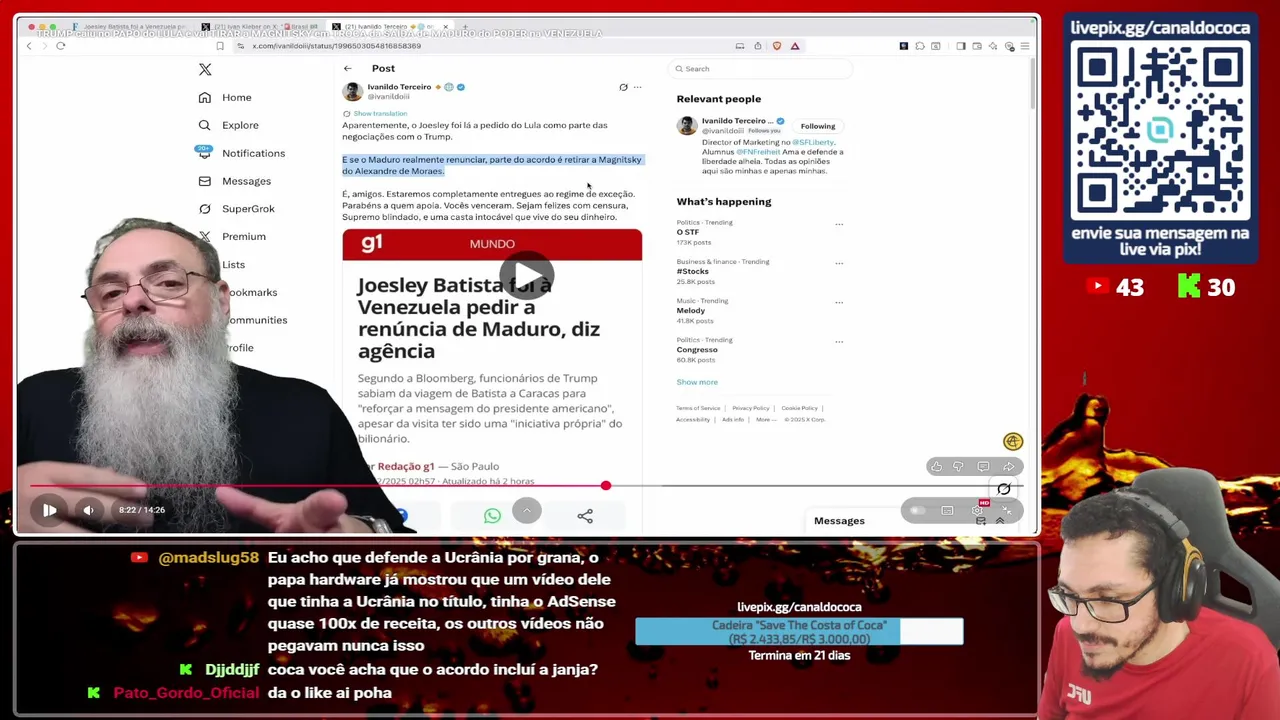The image size is (1280, 720).
Task: Click the Messages envelope icon
Action: coord(205,181)
